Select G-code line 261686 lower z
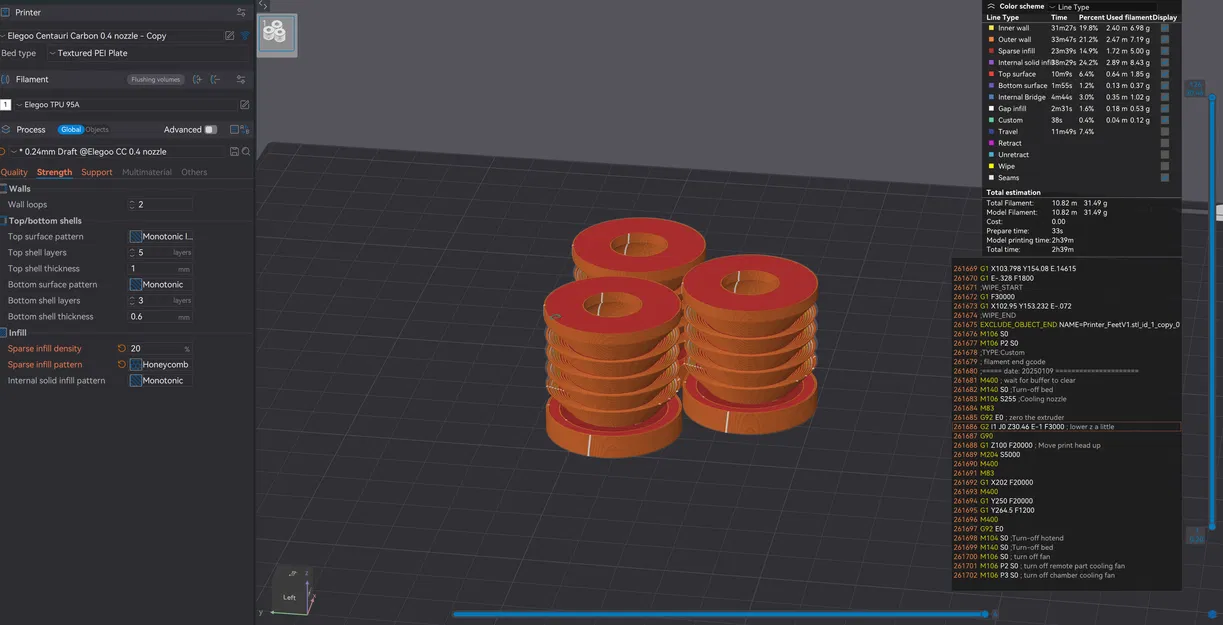The image size is (1223, 625). click(x=1066, y=426)
